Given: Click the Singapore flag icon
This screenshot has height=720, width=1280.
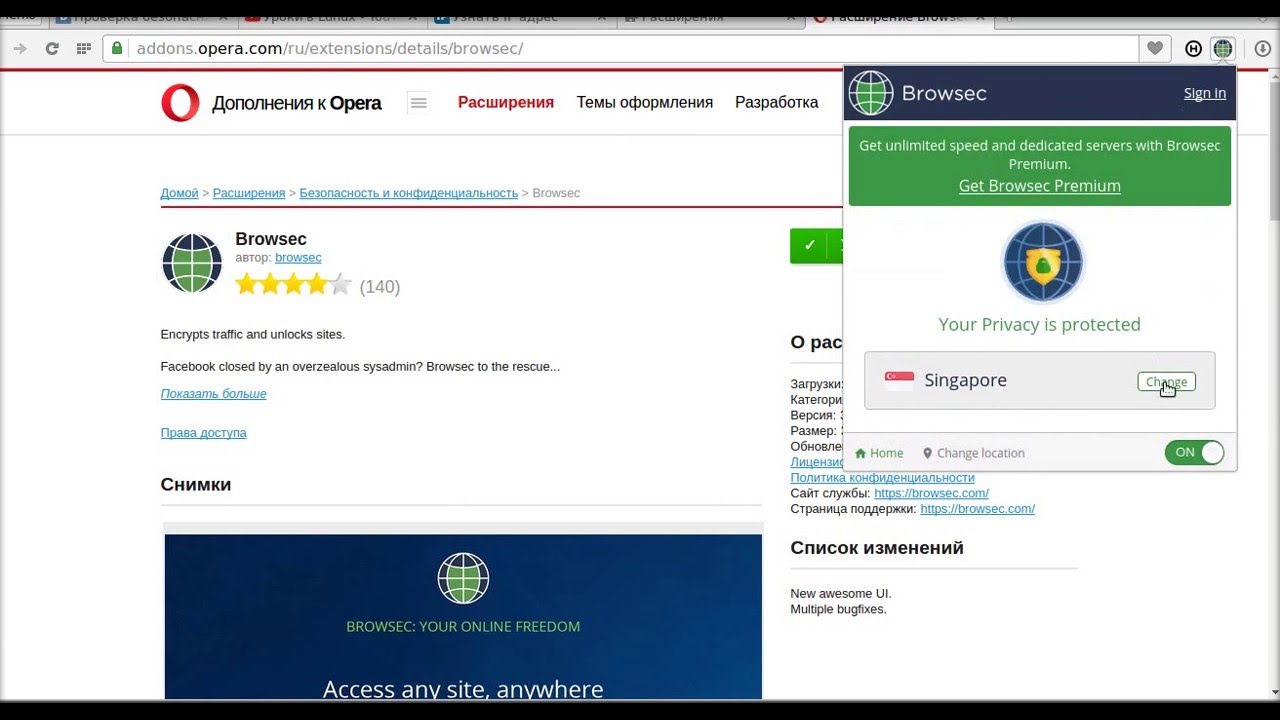Looking at the screenshot, I should tap(899, 380).
